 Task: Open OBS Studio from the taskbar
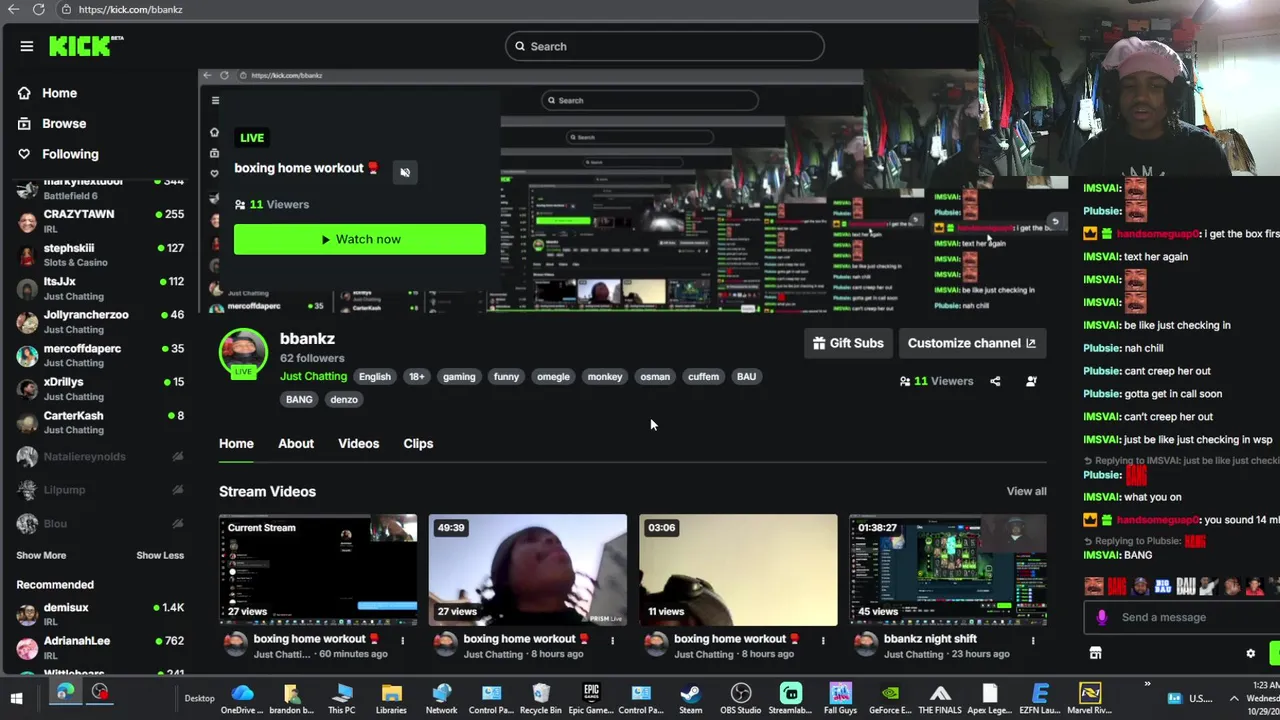(x=741, y=698)
